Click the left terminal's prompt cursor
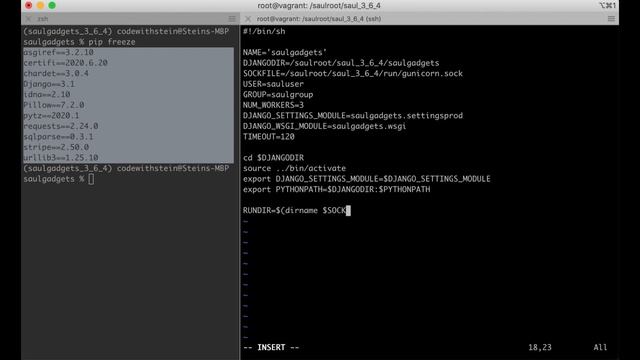640x360 pixels. 91,179
